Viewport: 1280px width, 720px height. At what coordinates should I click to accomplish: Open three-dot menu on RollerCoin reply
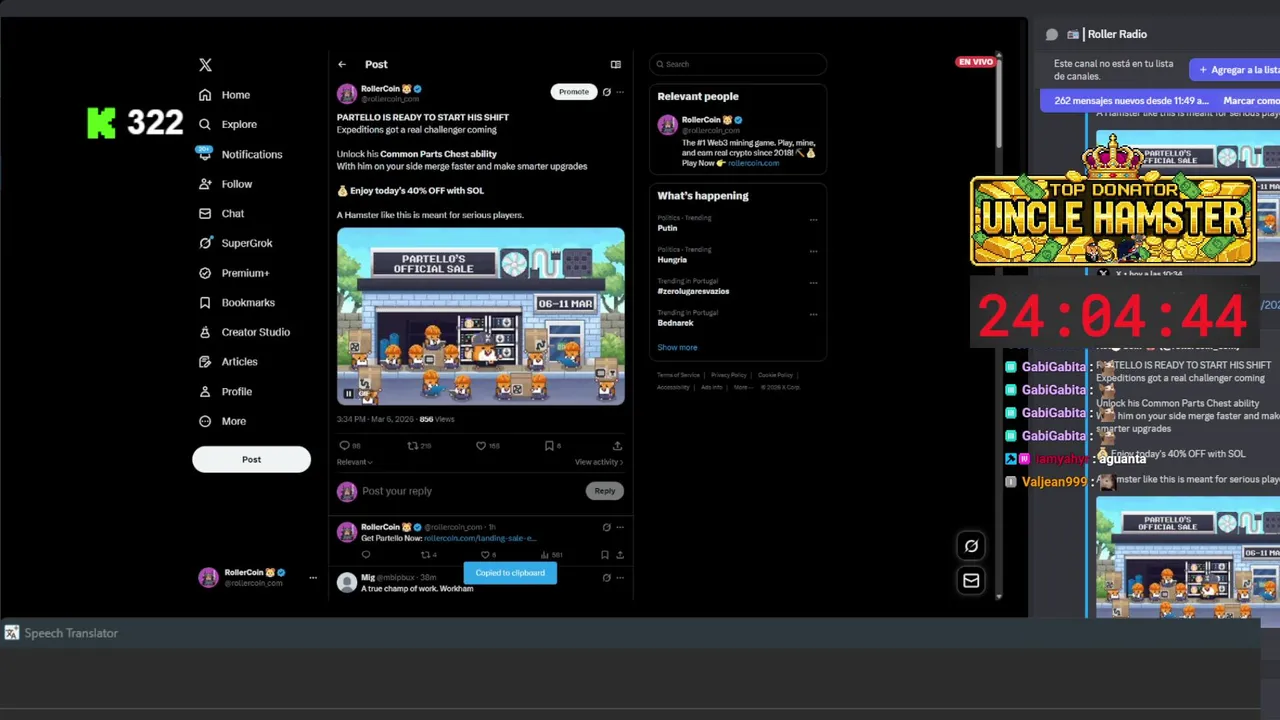tap(620, 527)
